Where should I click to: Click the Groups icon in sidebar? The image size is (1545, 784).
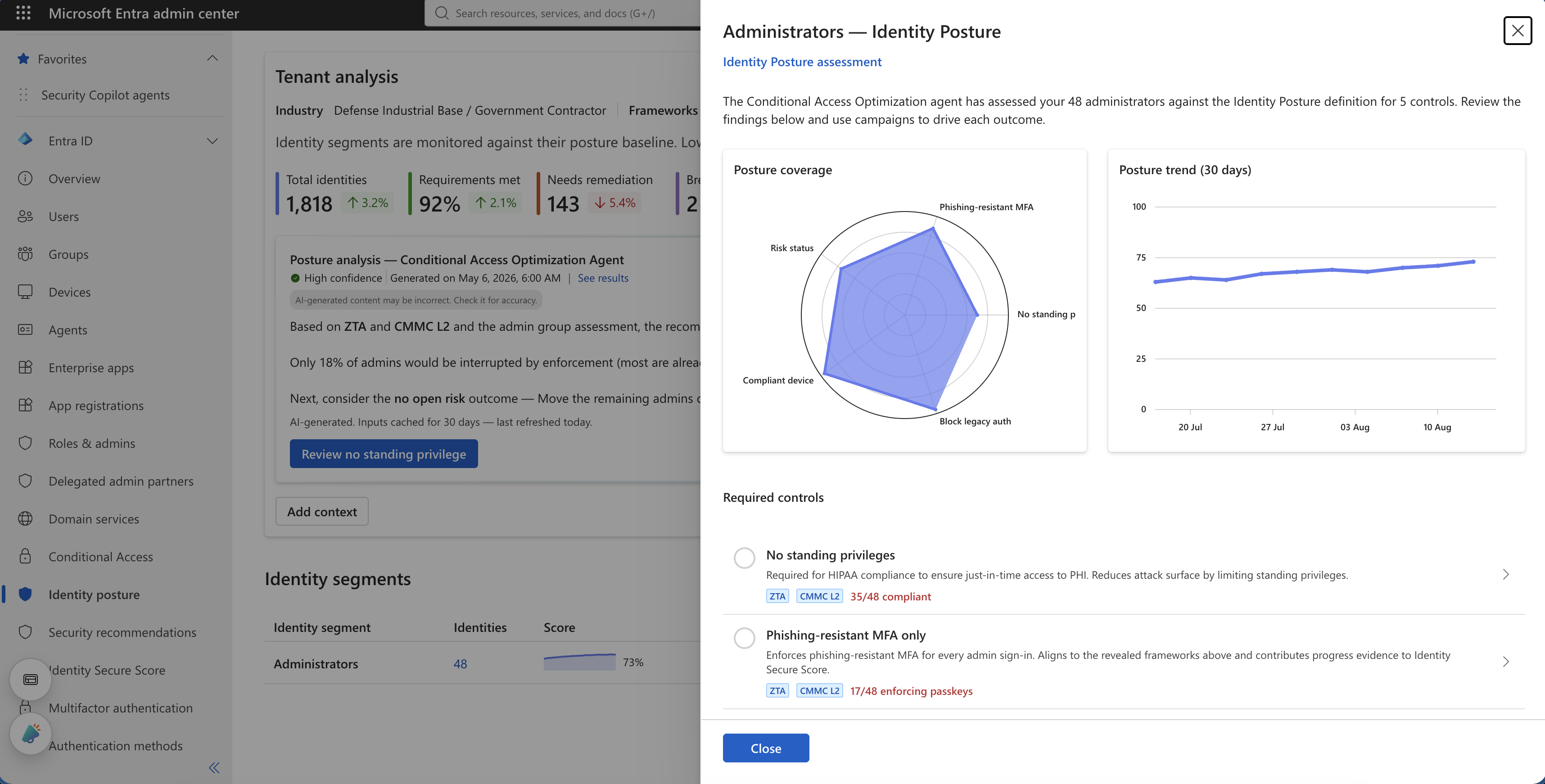pos(25,253)
